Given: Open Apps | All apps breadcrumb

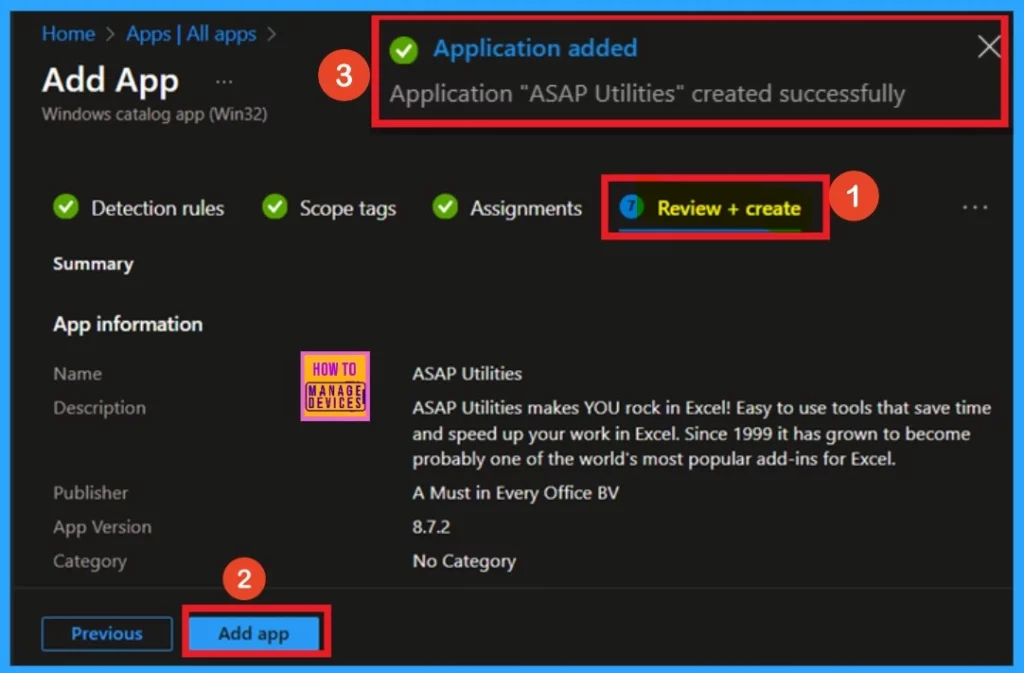Looking at the screenshot, I should [191, 33].
